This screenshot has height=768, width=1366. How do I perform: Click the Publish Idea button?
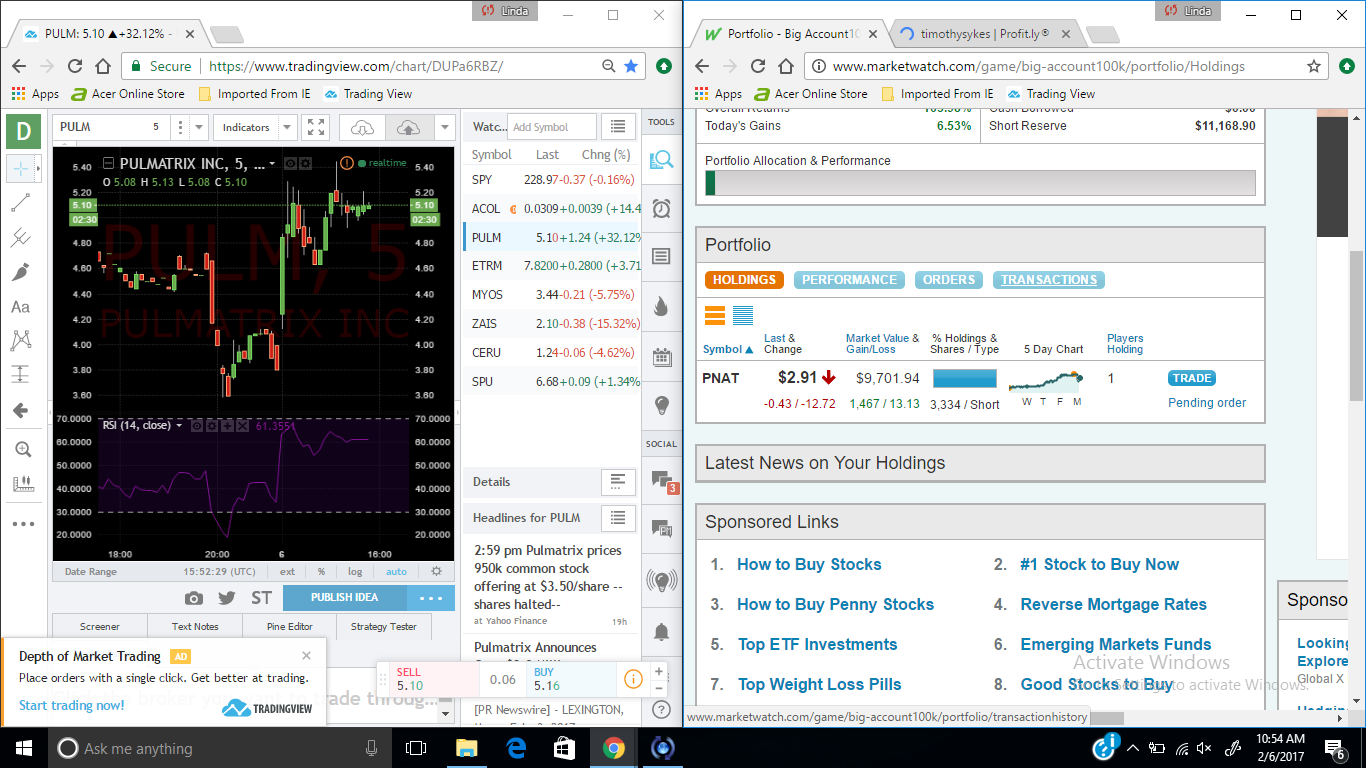345,598
